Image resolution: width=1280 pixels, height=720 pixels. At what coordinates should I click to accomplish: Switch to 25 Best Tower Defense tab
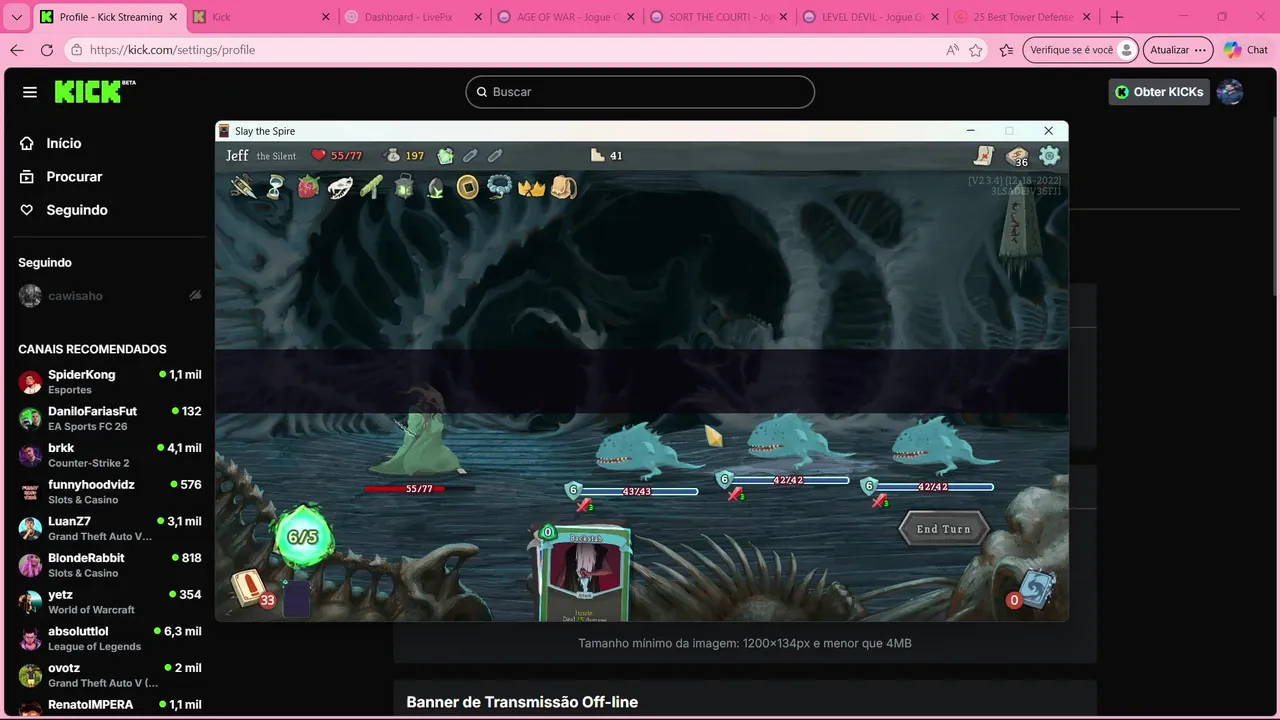click(x=1022, y=17)
